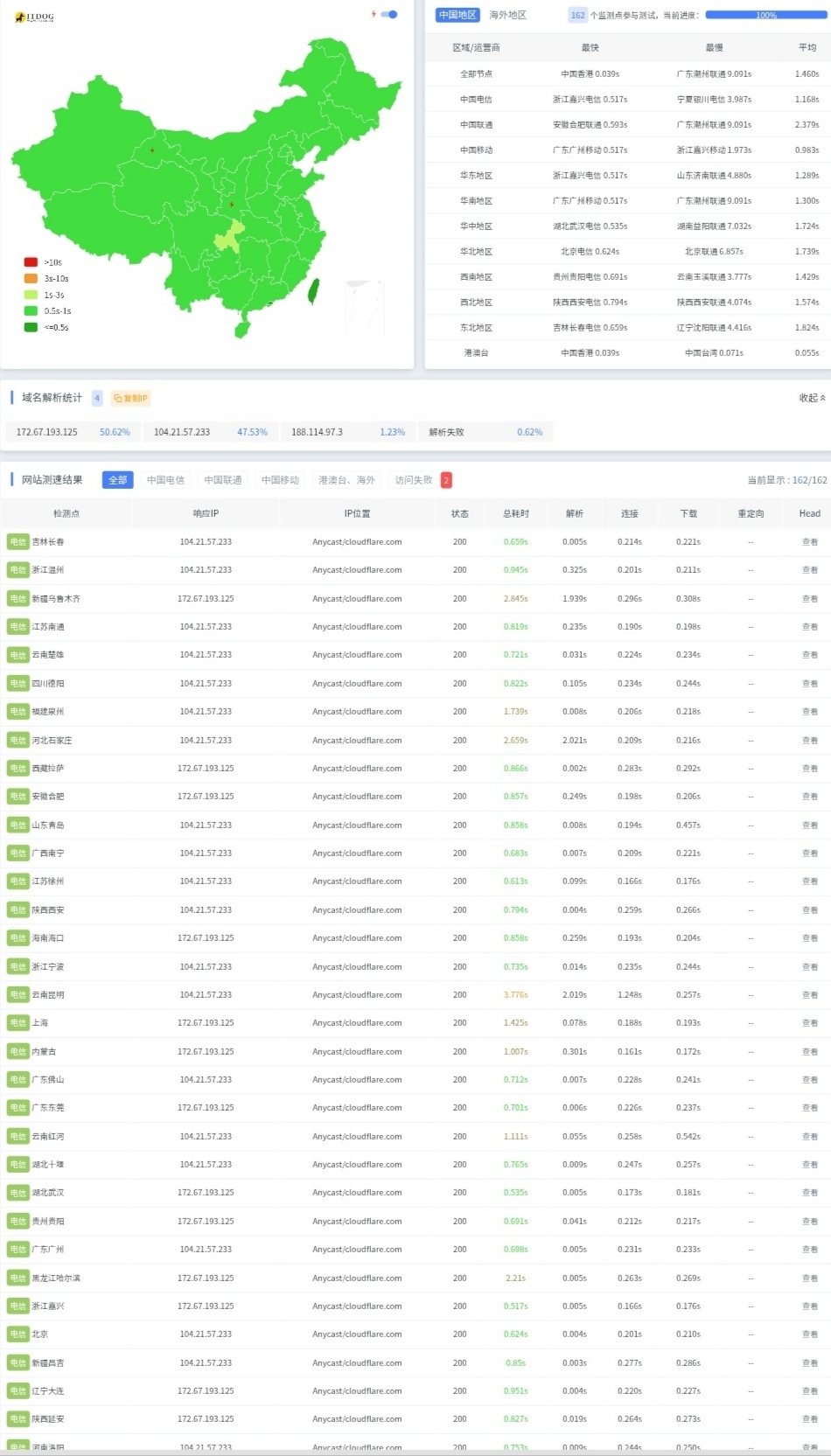Filter results by 中国联通
831x1456 pixels.
[222, 480]
